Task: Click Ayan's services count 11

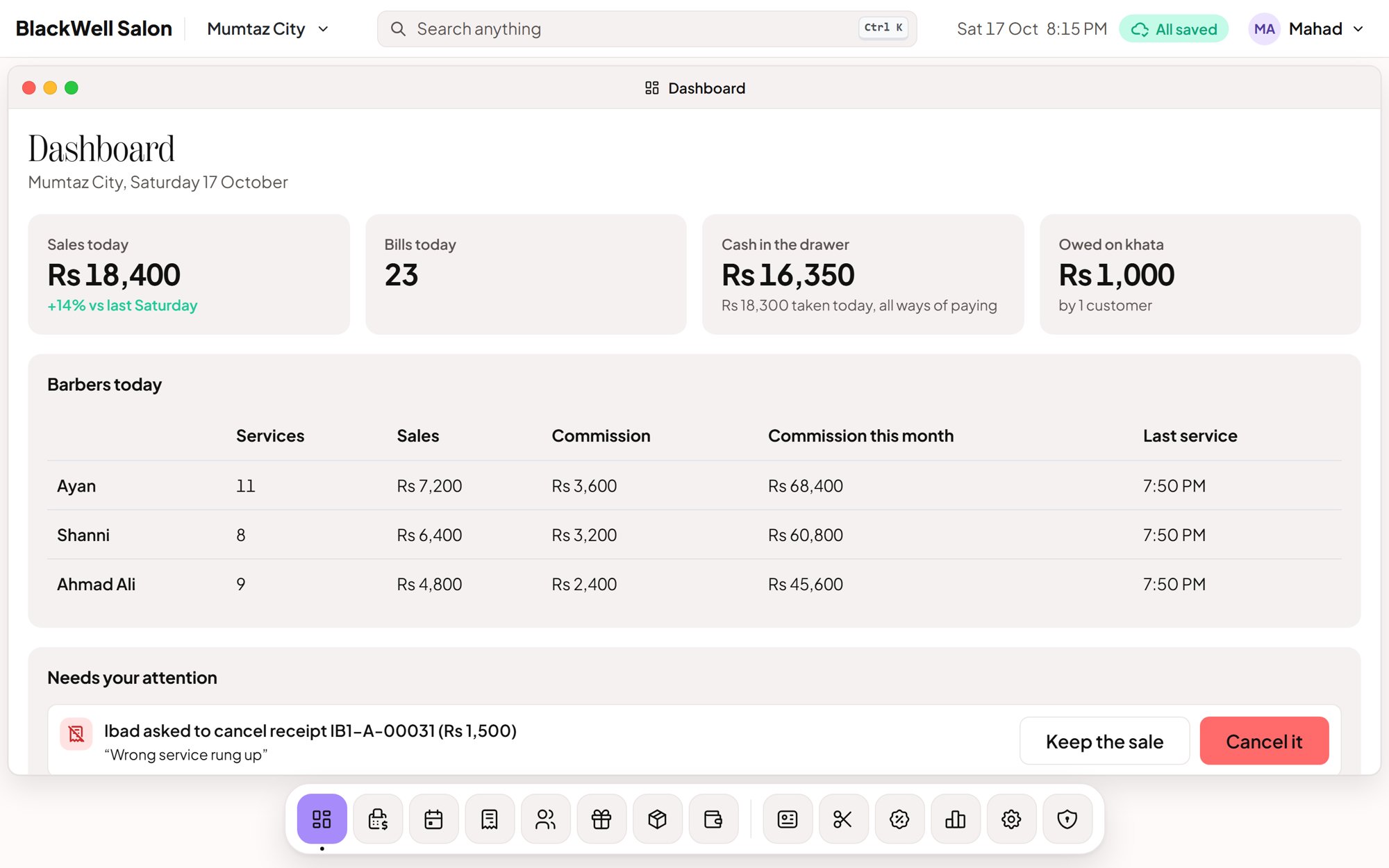Action: coord(245,486)
